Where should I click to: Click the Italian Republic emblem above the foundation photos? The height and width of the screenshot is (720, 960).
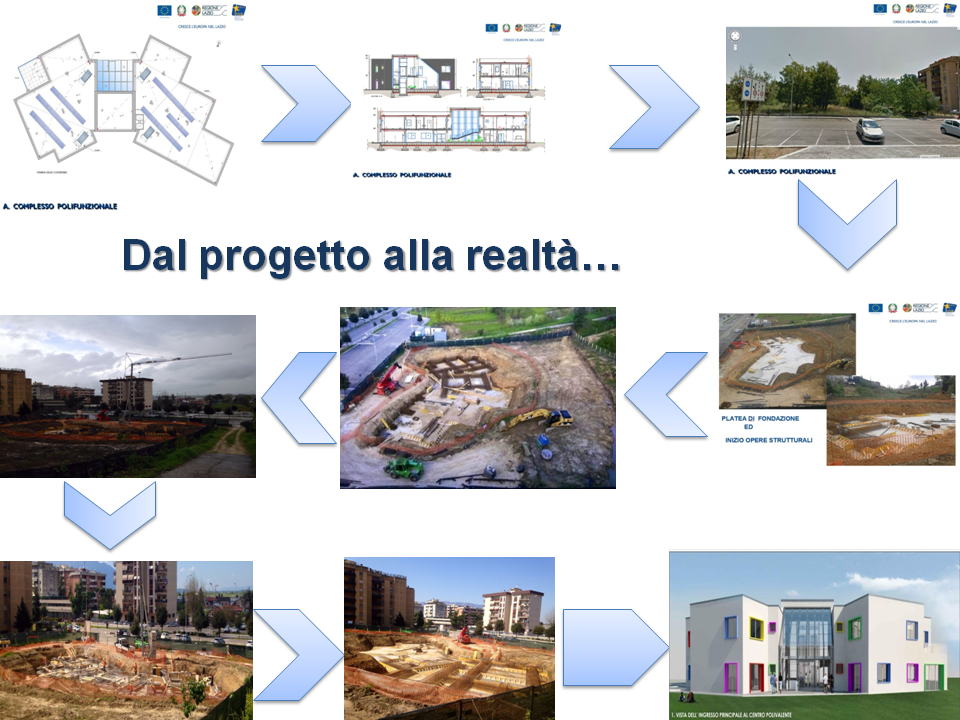(893, 307)
